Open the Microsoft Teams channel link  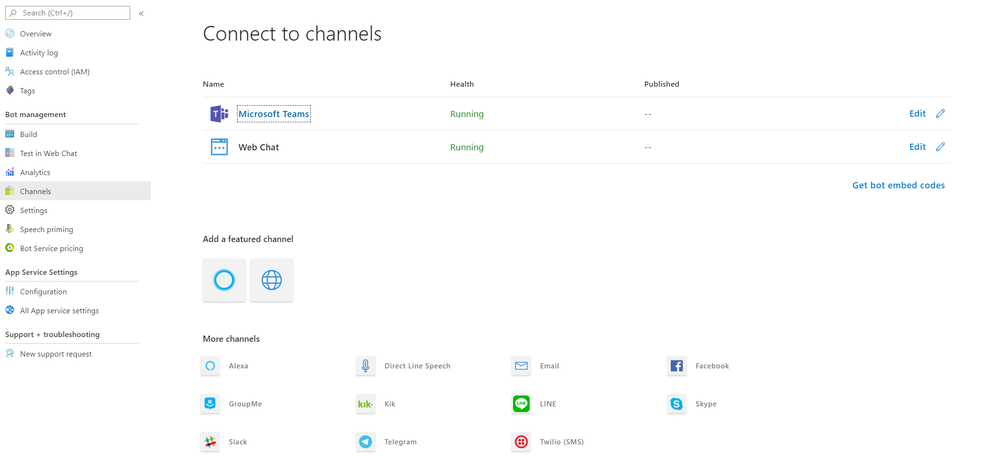(x=274, y=114)
